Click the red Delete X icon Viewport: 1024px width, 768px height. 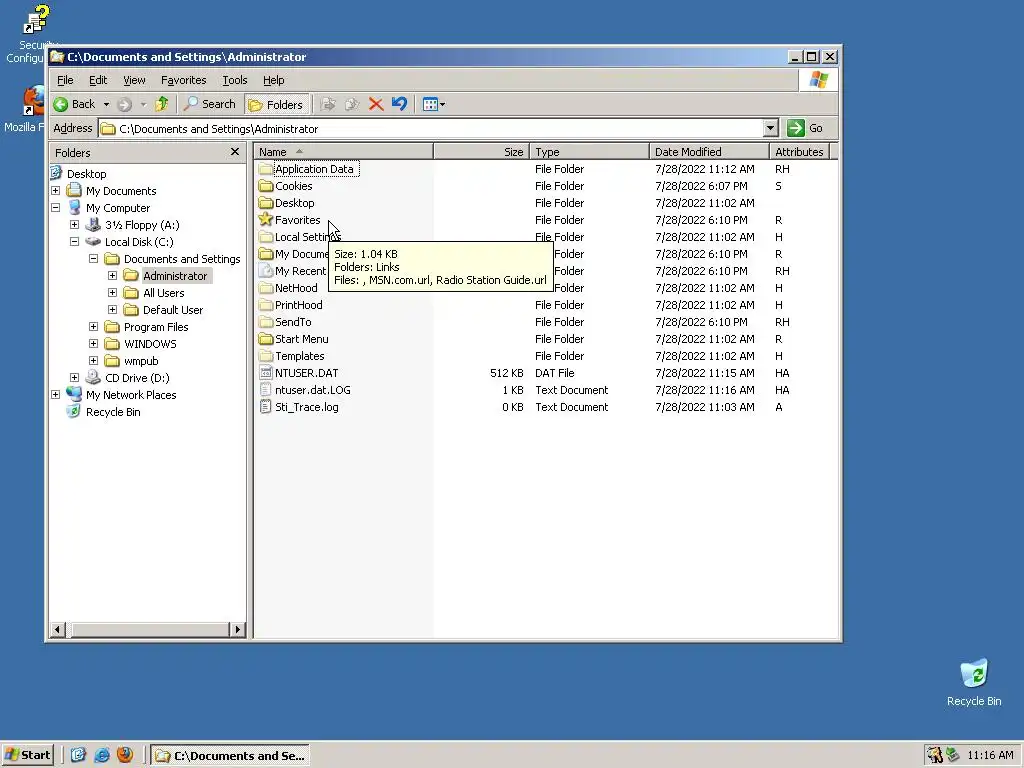(x=376, y=104)
